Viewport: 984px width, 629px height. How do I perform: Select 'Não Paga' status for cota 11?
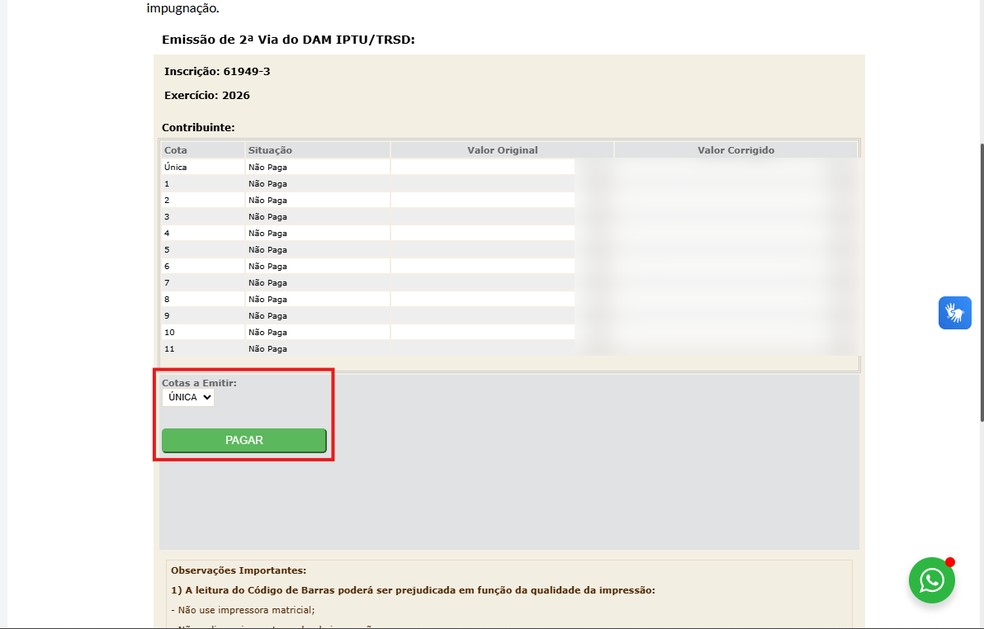point(317,348)
